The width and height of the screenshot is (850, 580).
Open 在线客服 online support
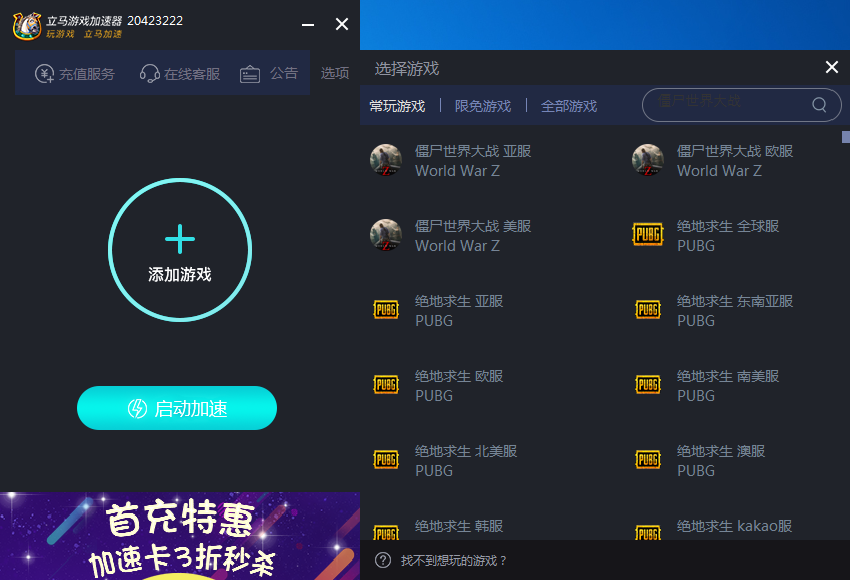[x=180, y=73]
